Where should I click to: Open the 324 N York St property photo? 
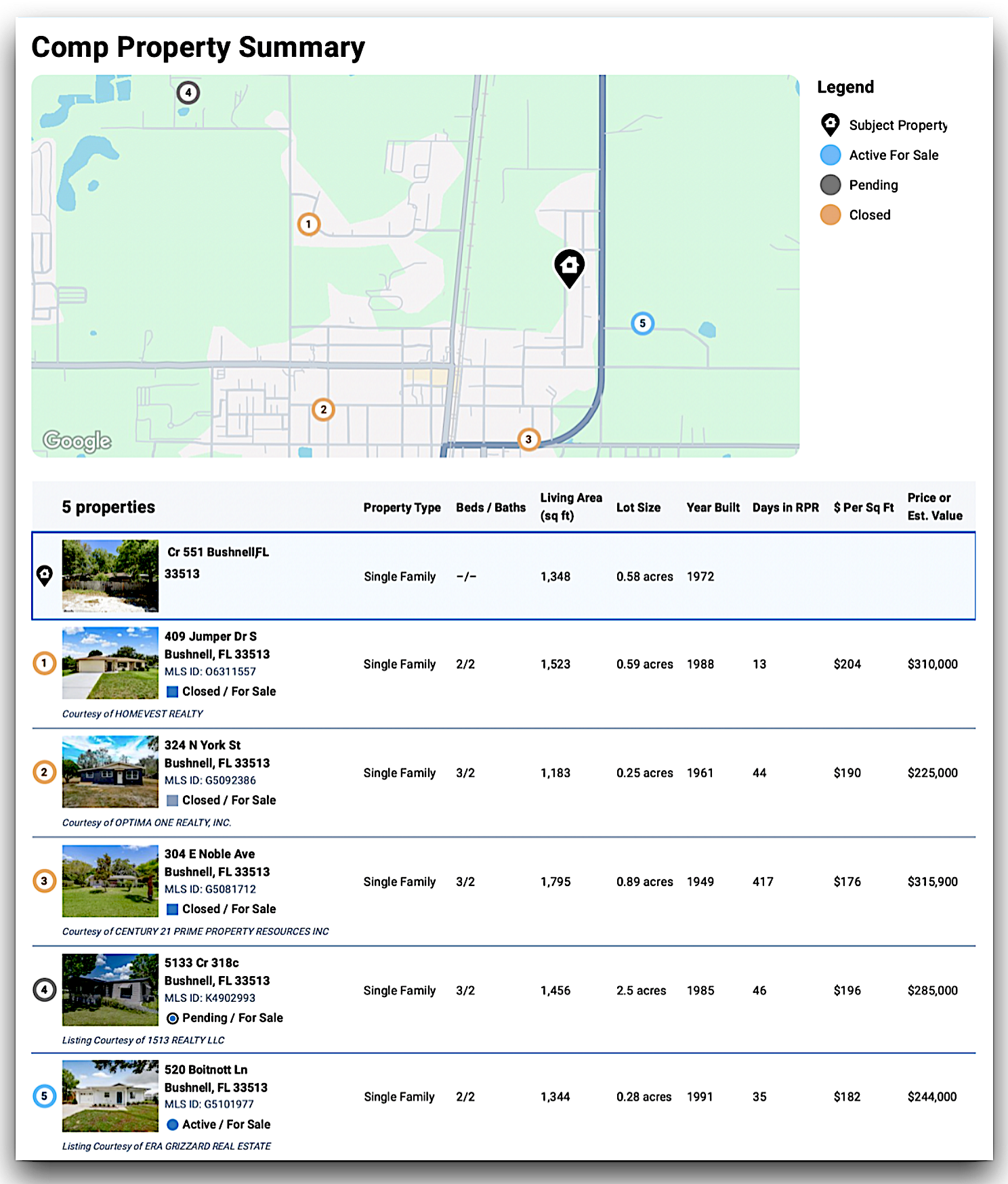coord(110,772)
